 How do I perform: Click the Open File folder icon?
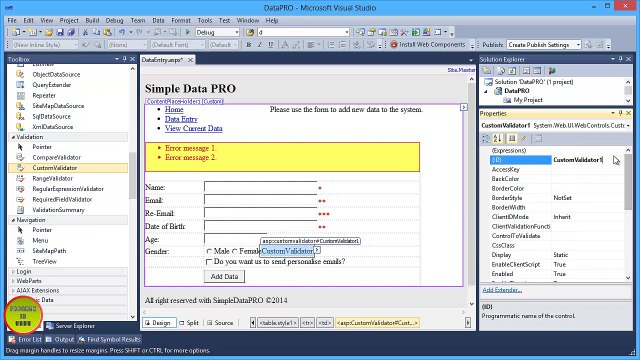[49, 32]
